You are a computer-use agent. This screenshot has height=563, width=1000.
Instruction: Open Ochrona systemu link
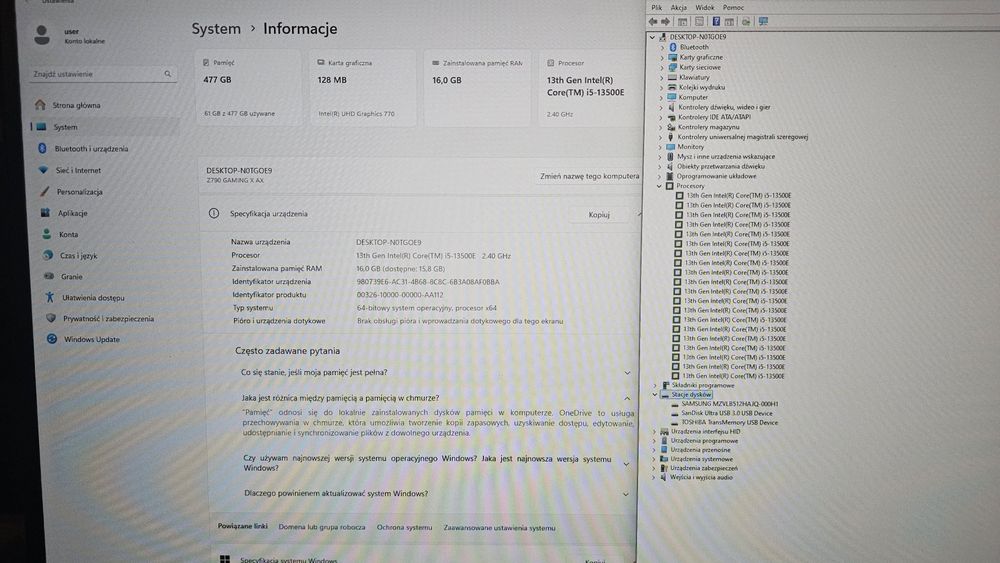(404, 527)
